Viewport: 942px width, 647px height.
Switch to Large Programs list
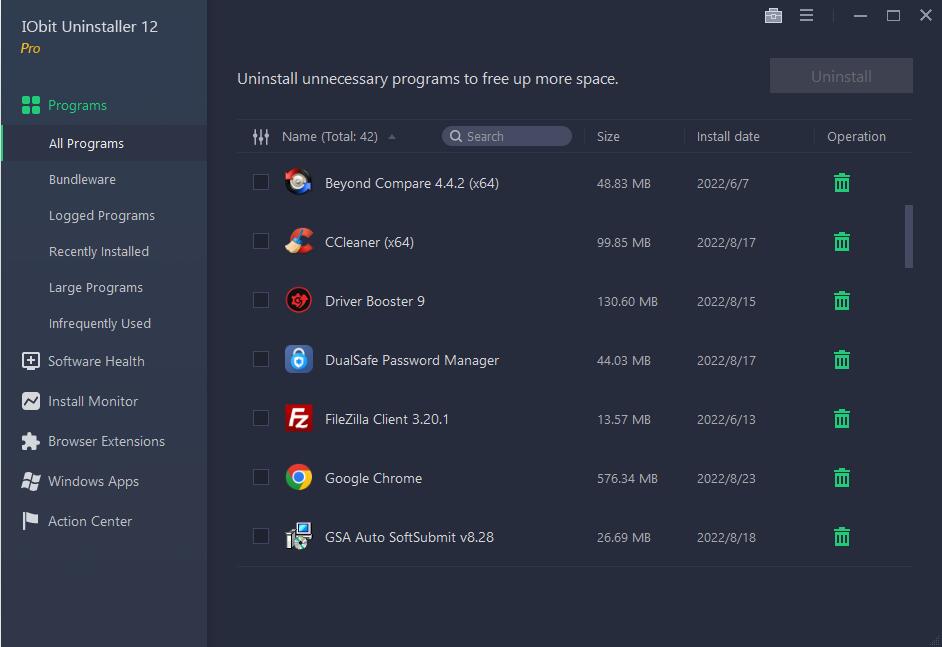click(96, 288)
